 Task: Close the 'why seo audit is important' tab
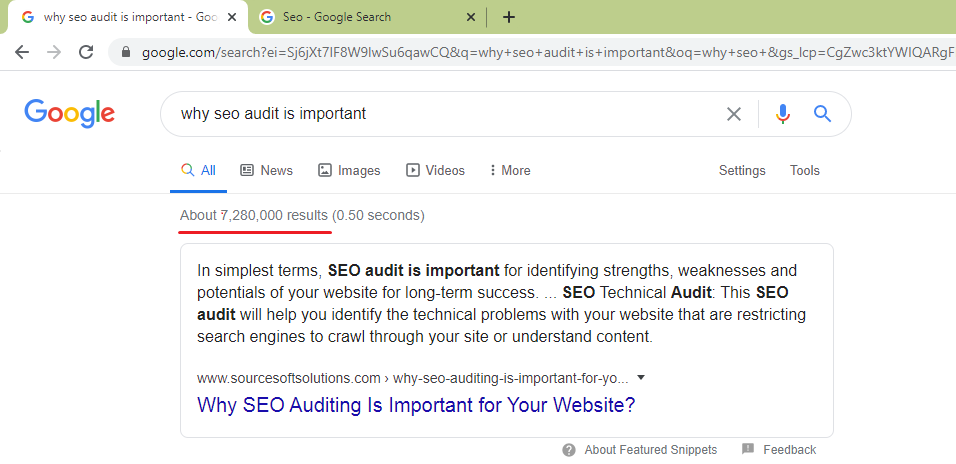click(x=232, y=17)
